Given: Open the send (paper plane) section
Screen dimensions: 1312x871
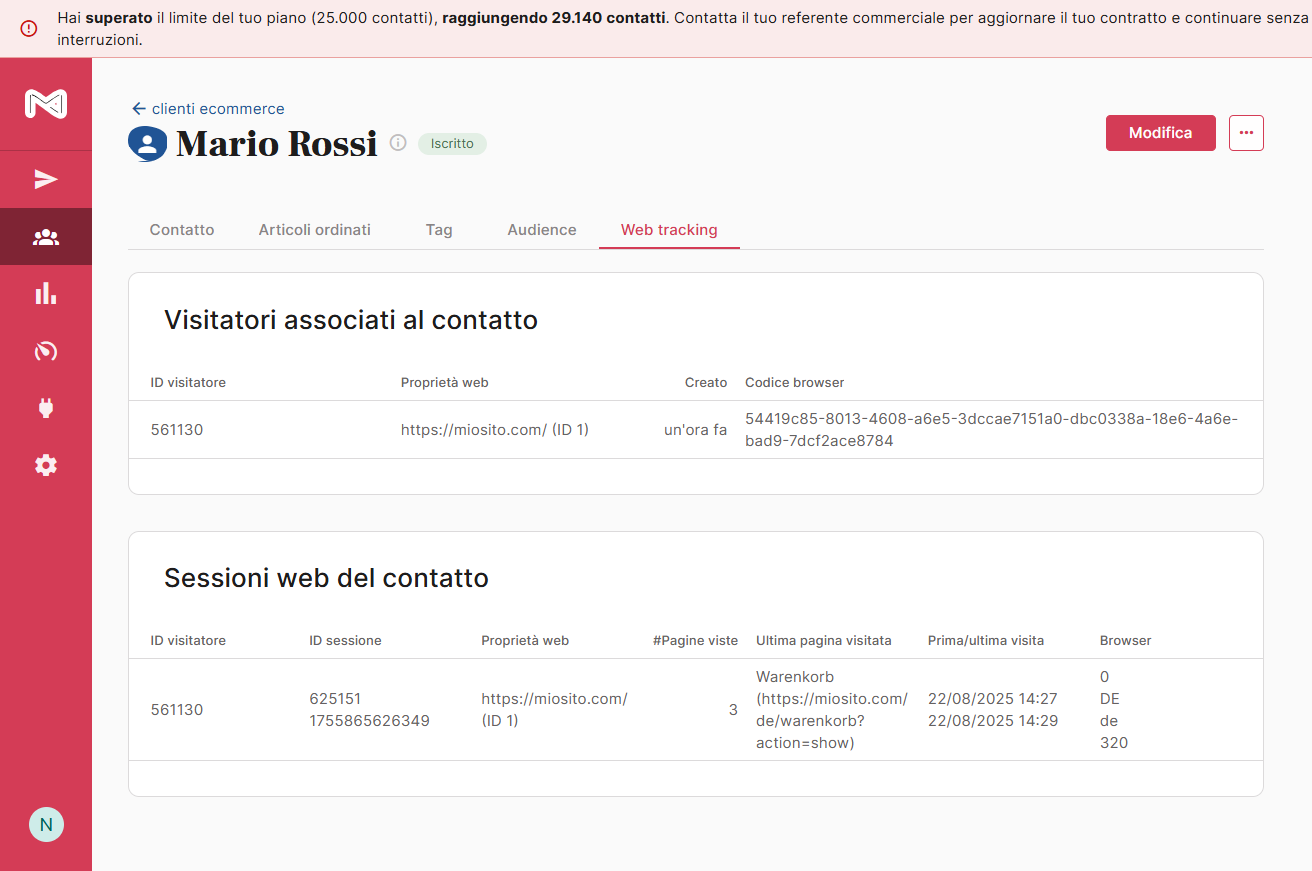Looking at the screenshot, I should 46,179.
